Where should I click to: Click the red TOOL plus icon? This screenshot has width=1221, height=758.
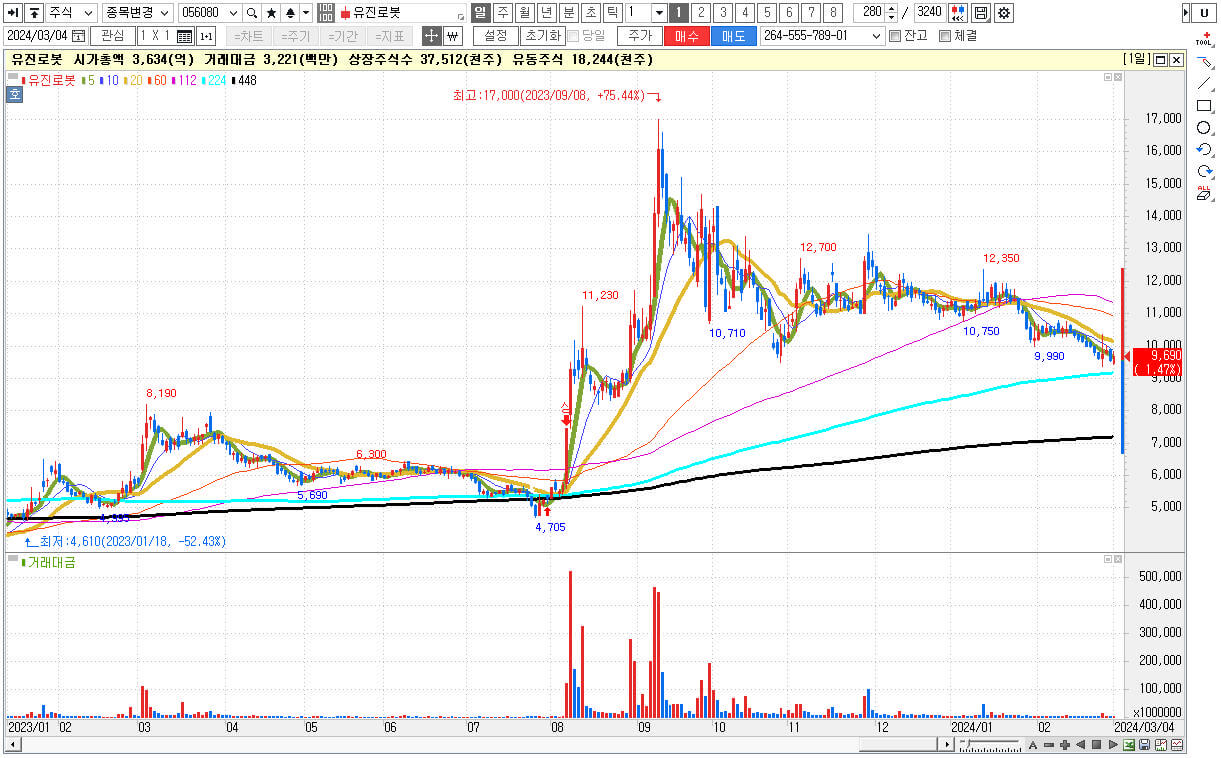[x=1205, y=38]
